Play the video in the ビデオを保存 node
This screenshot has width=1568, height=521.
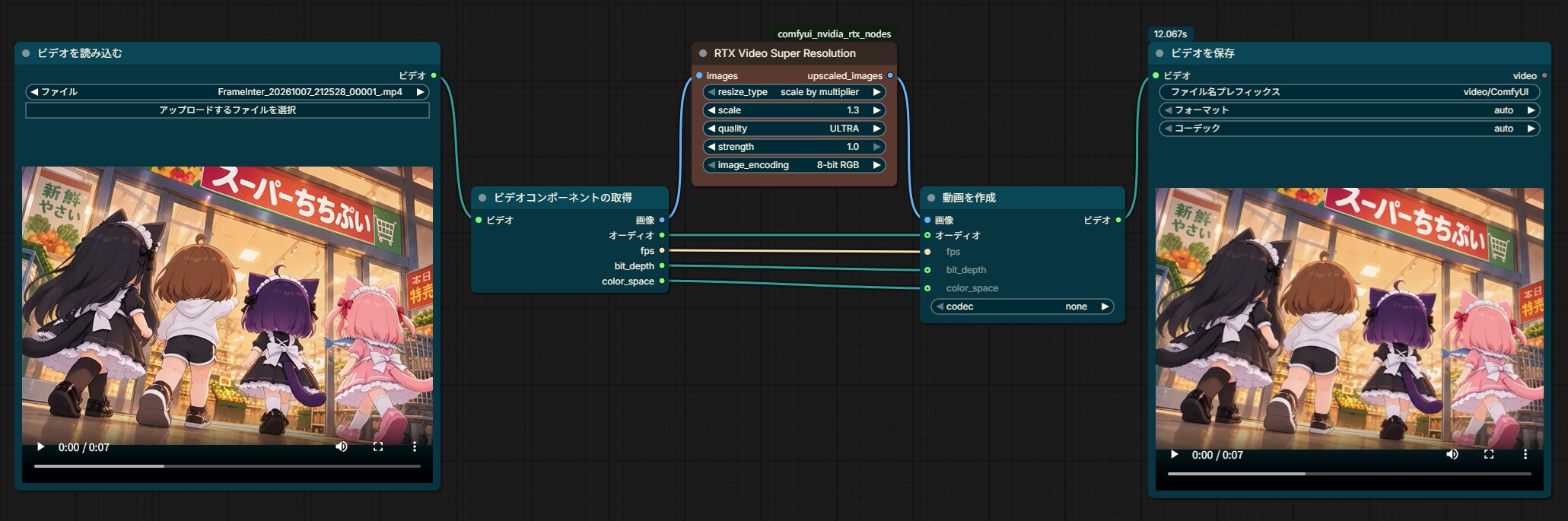pyautogui.click(x=1175, y=455)
